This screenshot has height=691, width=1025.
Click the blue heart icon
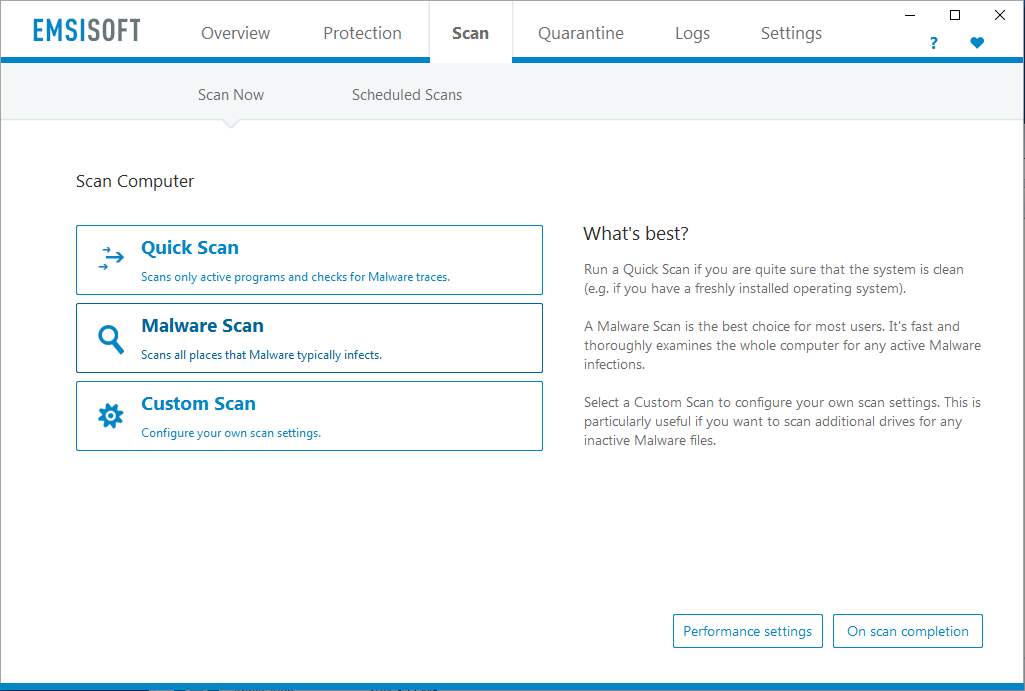(977, 43)
